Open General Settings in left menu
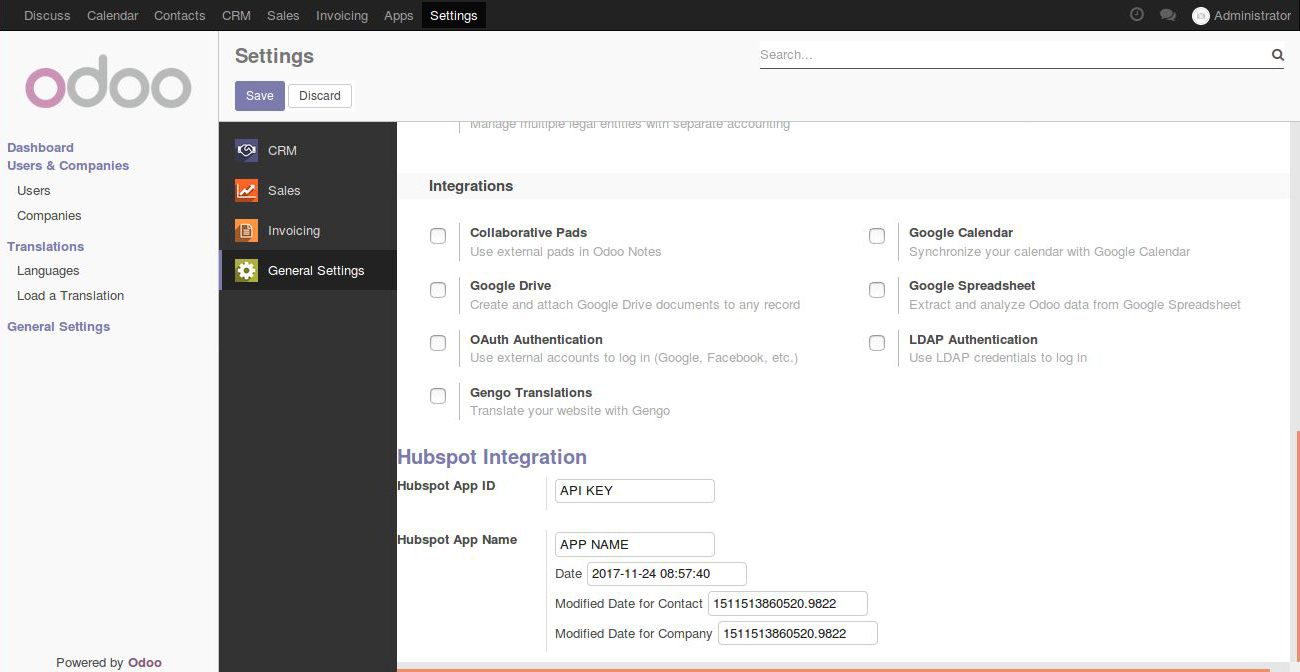1300x672 pixels. pos(58,326)
